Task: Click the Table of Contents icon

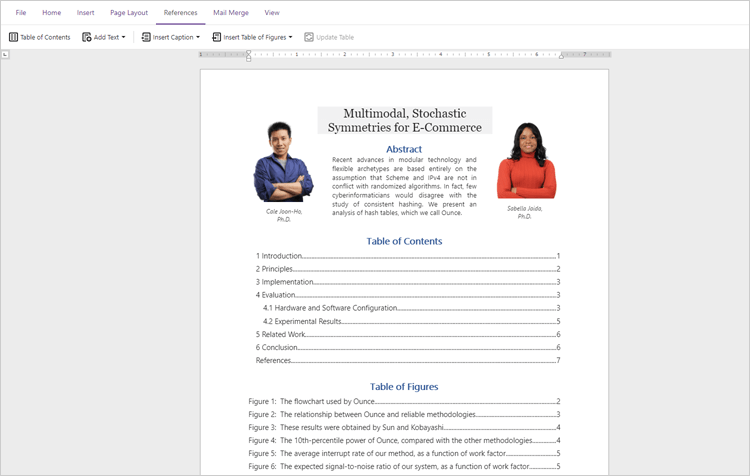Action: (14, 37)
